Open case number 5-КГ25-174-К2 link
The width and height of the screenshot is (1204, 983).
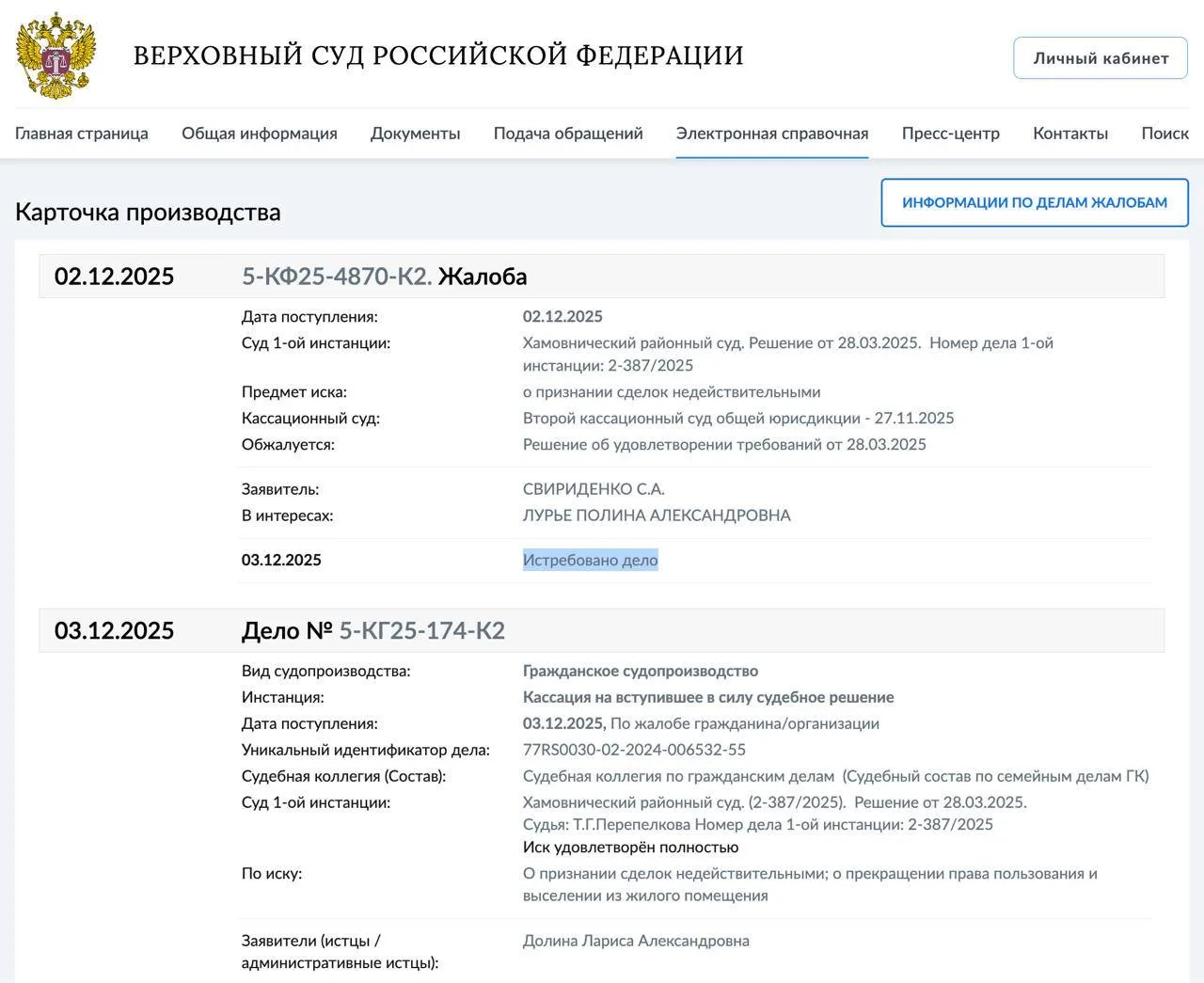pos(421,630)
